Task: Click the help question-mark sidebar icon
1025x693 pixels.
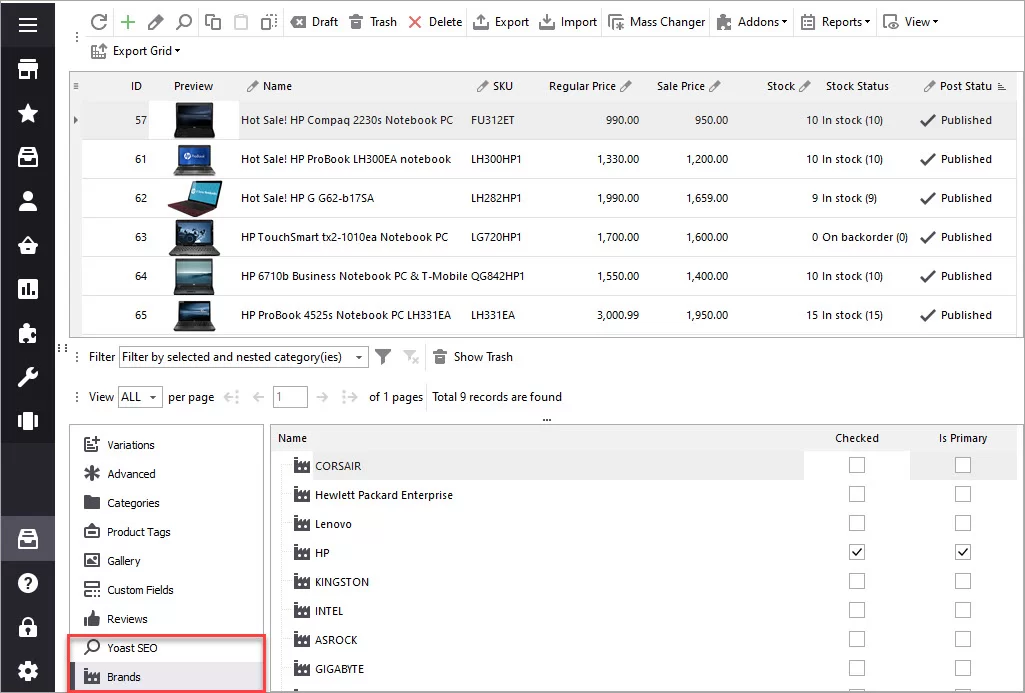Action: [x=27, y=582]
